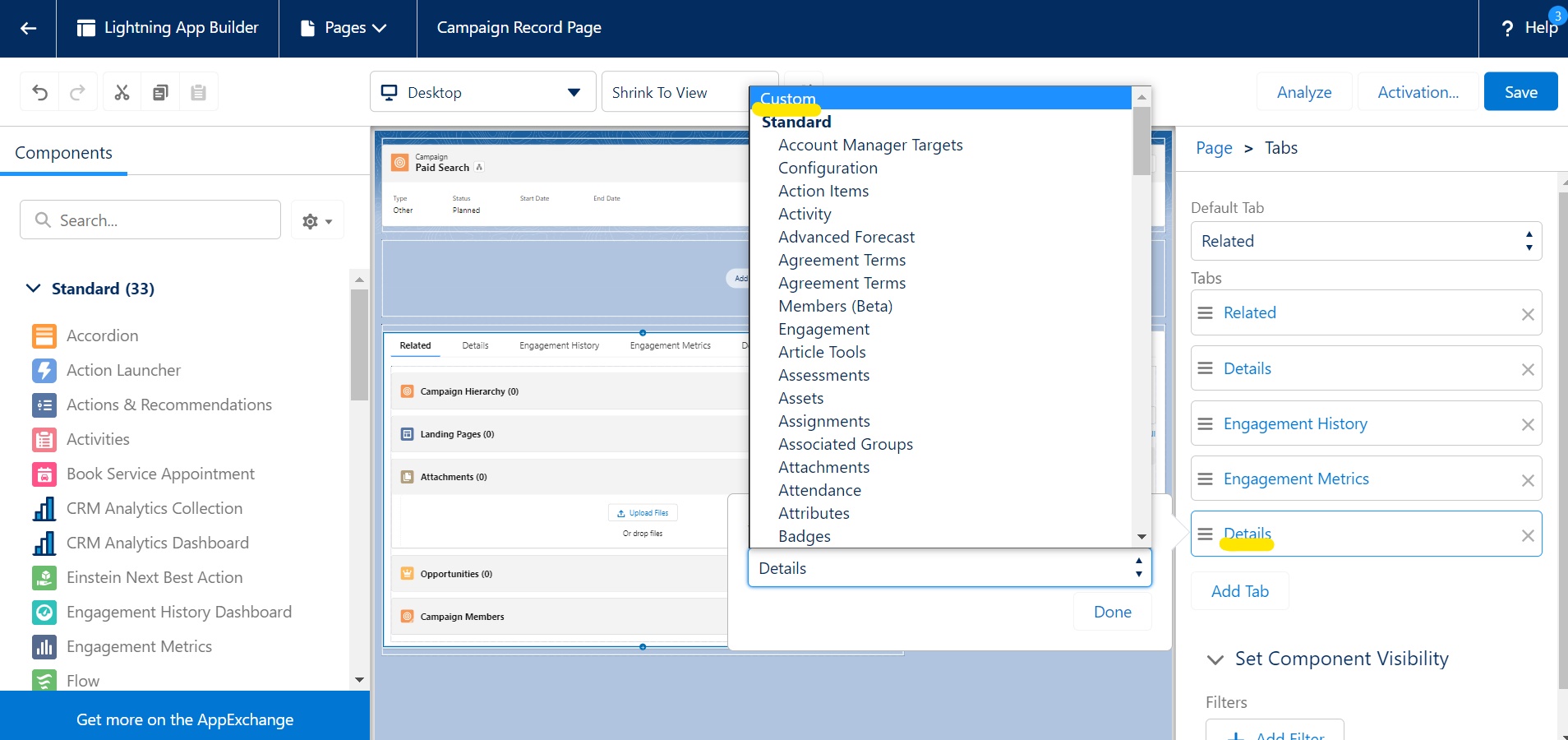Viewport: 1568px width, 740px height.
Task: Remove the Related tab with X
Action: tap(1528, 314)
